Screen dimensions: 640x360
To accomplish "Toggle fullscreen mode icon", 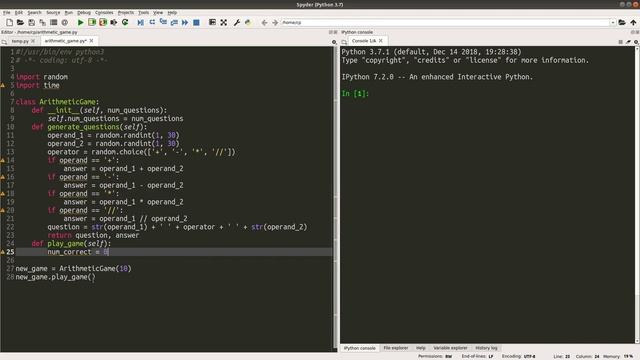I will click(x=224, y=22).
